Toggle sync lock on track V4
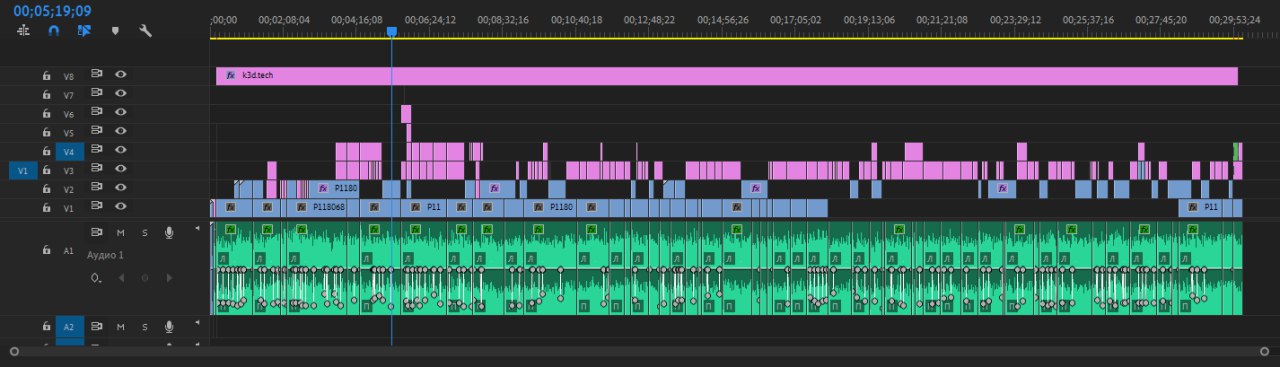Image resolution: width=1280 pixels, height=367 pixels. (98, 149)
